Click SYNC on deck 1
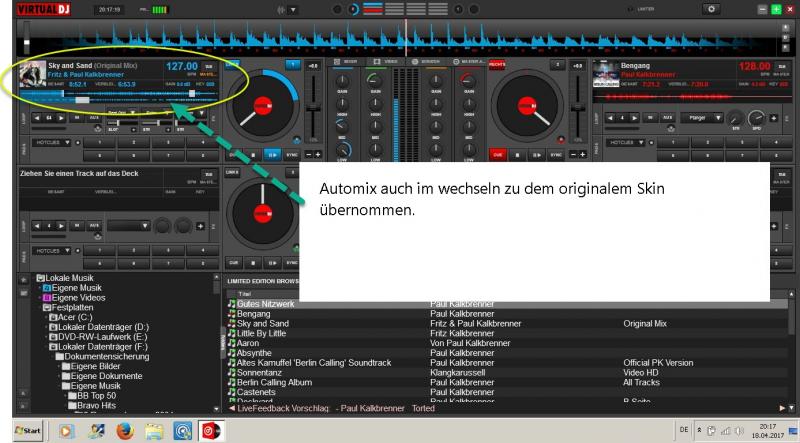800x443 pixels. point(292,155)
